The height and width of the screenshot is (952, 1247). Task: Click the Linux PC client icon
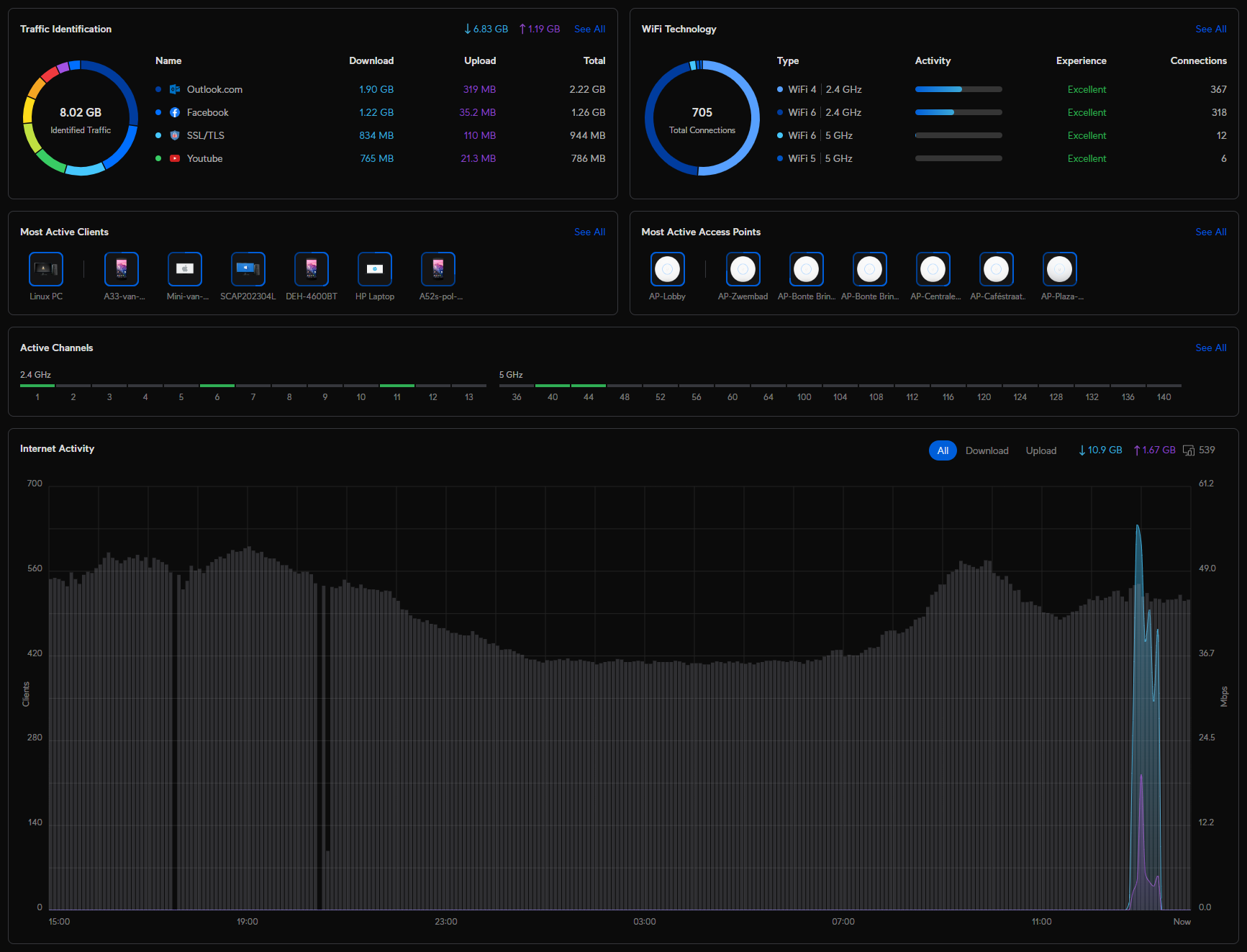pyautogui.click(x=46, y=269)
